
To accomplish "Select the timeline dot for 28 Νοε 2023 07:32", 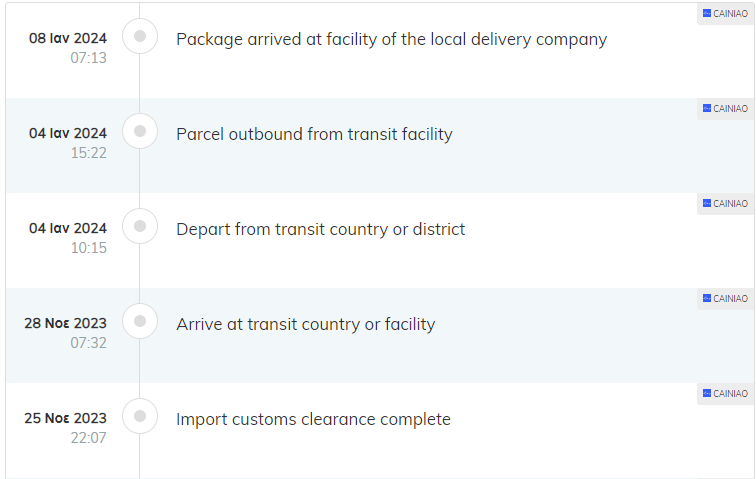I will (140, 321).
